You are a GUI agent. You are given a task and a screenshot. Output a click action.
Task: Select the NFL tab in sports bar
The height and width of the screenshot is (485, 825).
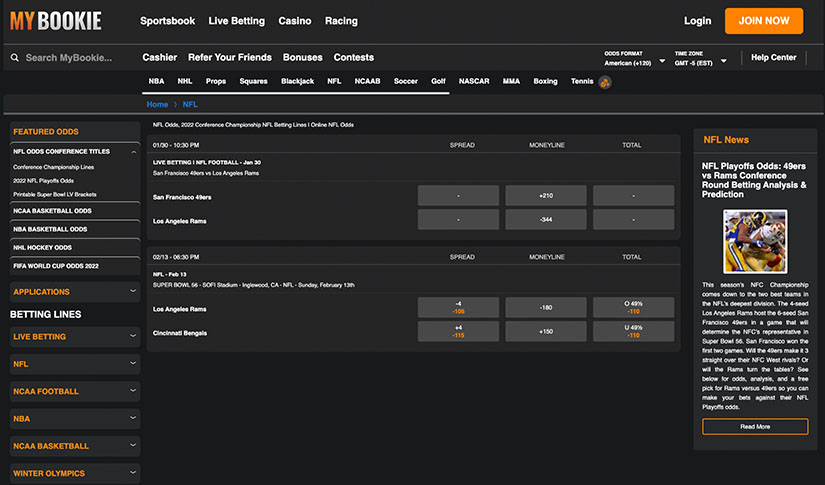[334, 81]
